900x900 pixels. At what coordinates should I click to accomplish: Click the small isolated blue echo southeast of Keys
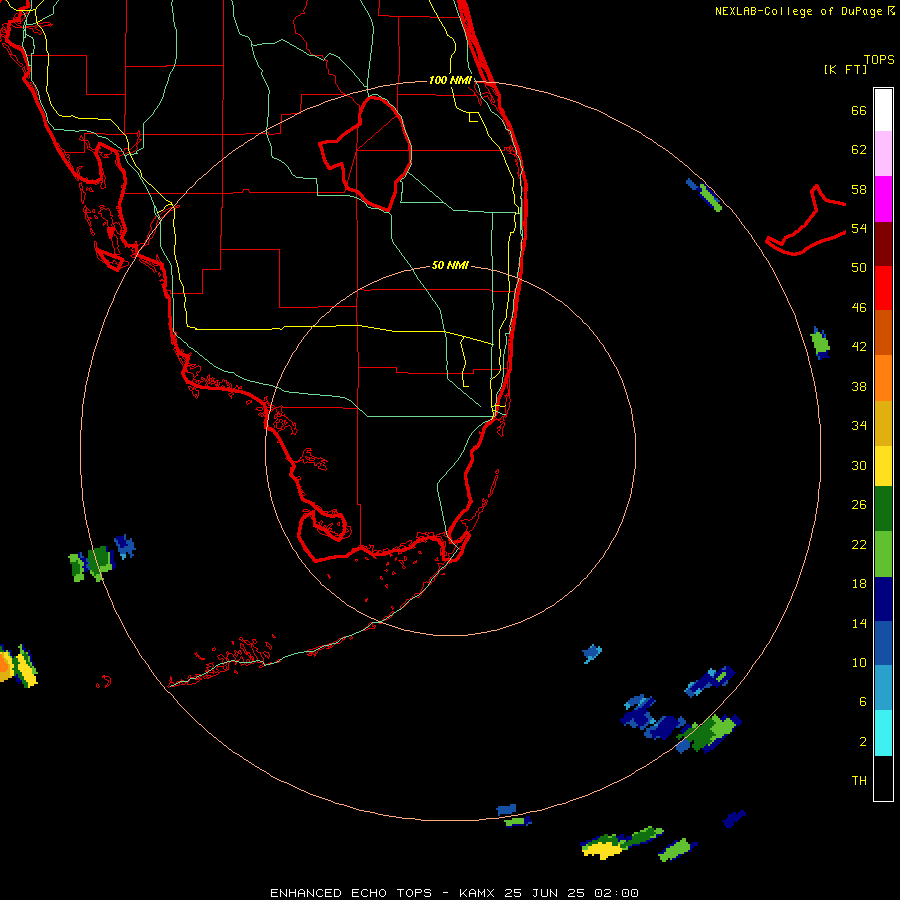pyautogui.click(x=592, y=653)
